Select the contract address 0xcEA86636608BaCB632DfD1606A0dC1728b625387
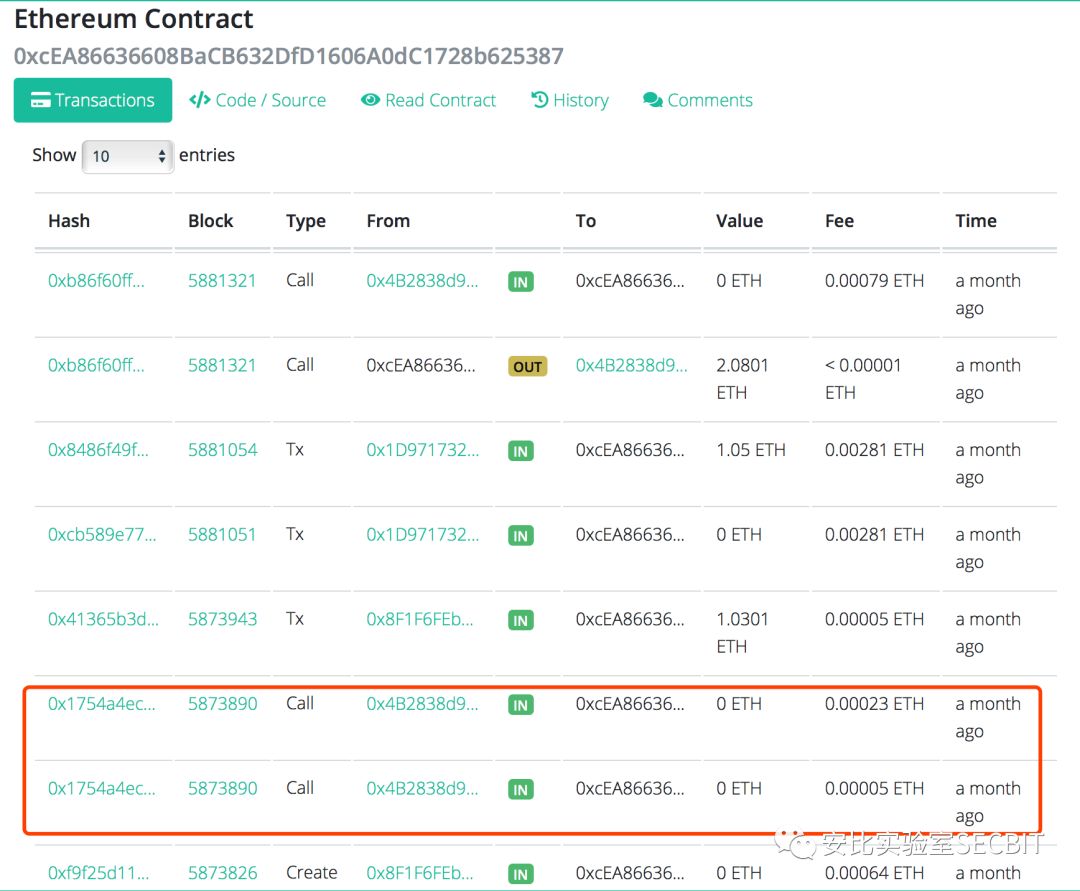This screenshot has height=891, width=1080. 289,56
